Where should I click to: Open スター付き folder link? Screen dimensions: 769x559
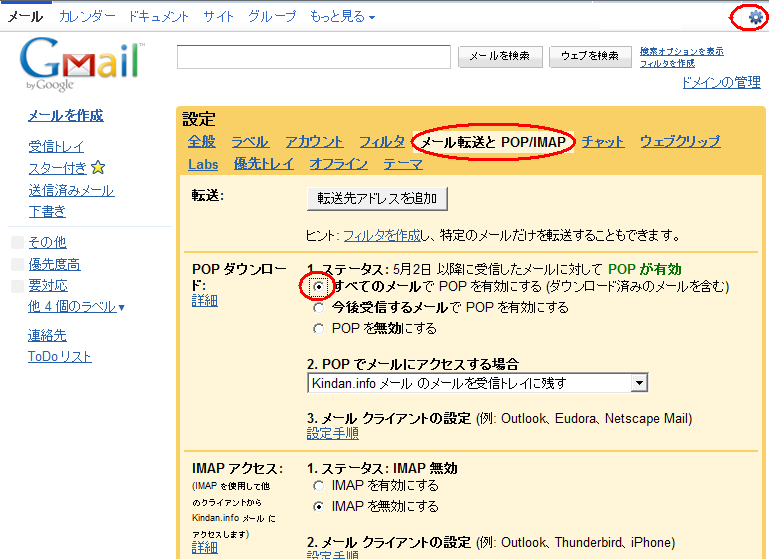[58, 168]
